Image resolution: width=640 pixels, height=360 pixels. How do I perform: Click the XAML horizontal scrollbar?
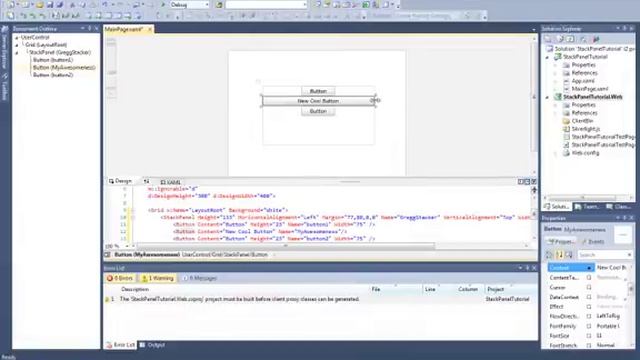click(x=286, y=246)
